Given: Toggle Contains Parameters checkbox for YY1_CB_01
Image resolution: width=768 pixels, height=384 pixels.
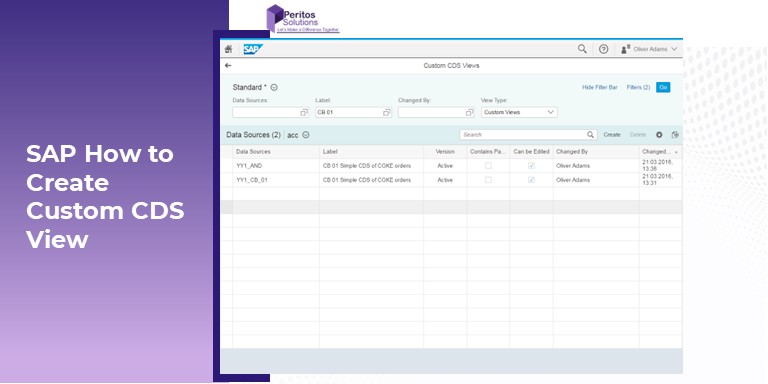Looking at the screenshot, I should click(488, 180).
